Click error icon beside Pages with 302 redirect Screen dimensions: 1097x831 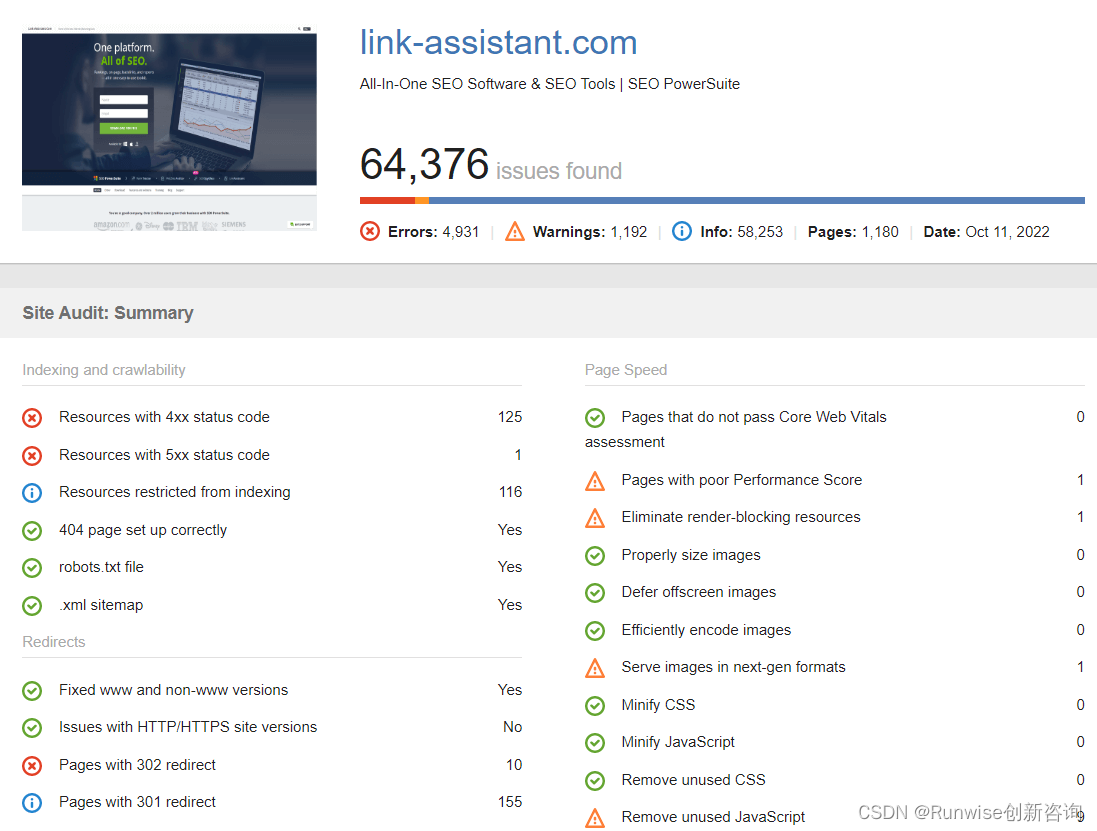click(x=32, y=766)
